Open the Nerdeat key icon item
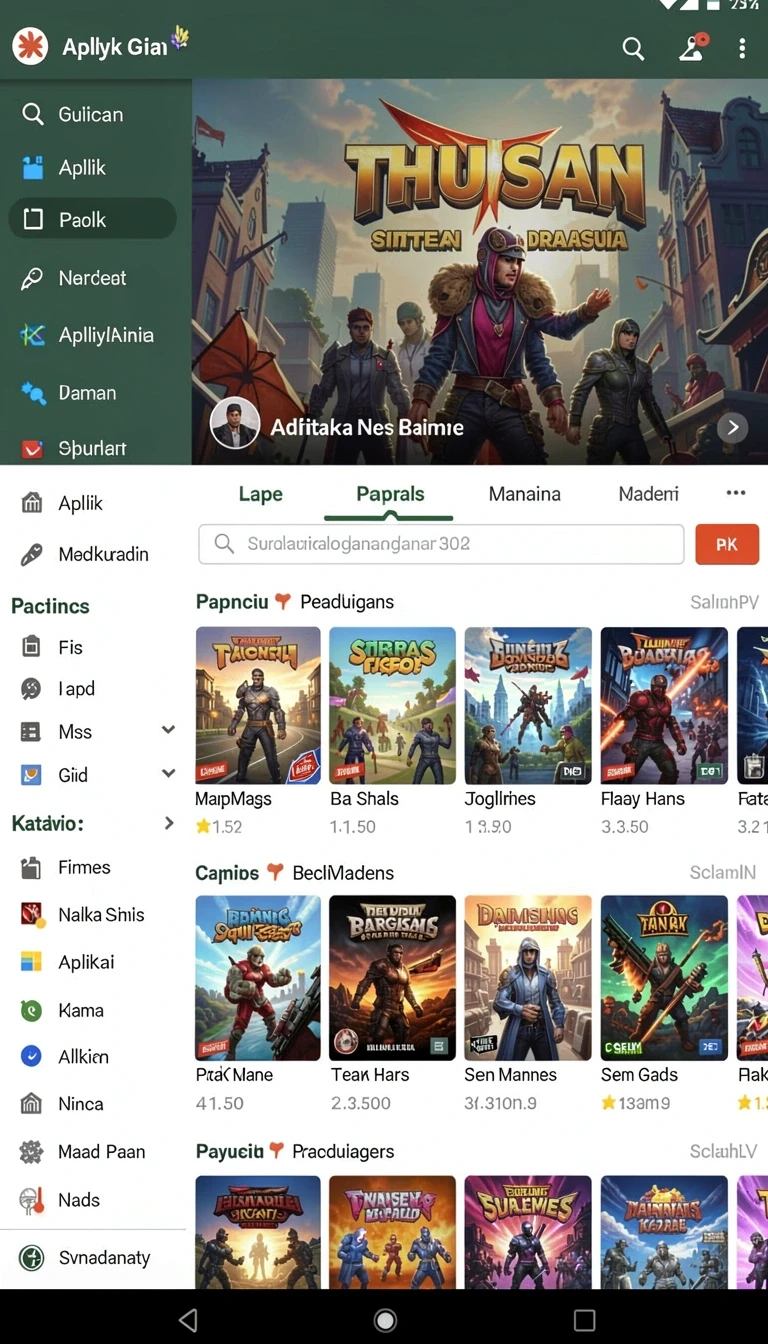The image size is (768, 1344). pos(33,278)
